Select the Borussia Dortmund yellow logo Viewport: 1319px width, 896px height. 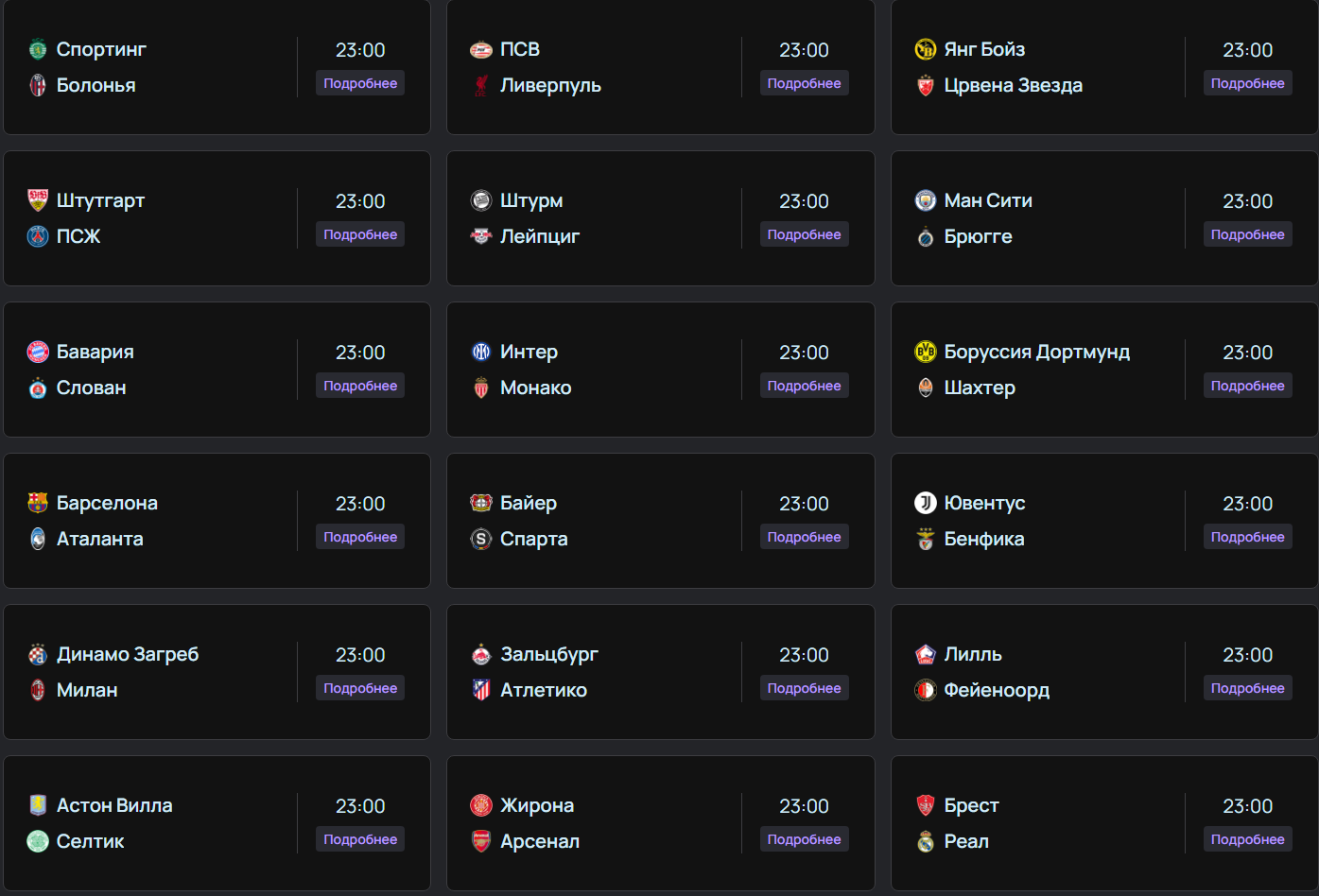tap(926, 352)
